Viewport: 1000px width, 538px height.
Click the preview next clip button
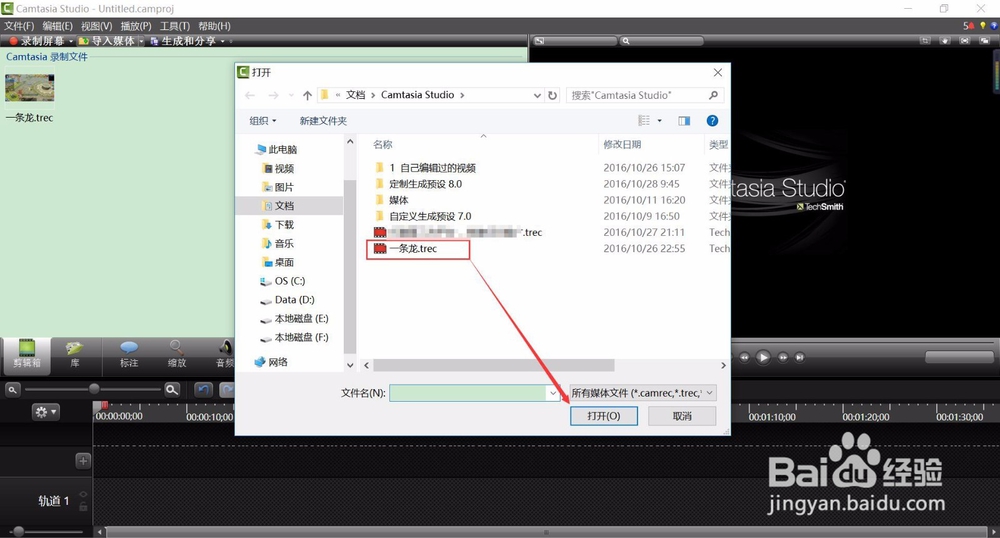[800, 358]
